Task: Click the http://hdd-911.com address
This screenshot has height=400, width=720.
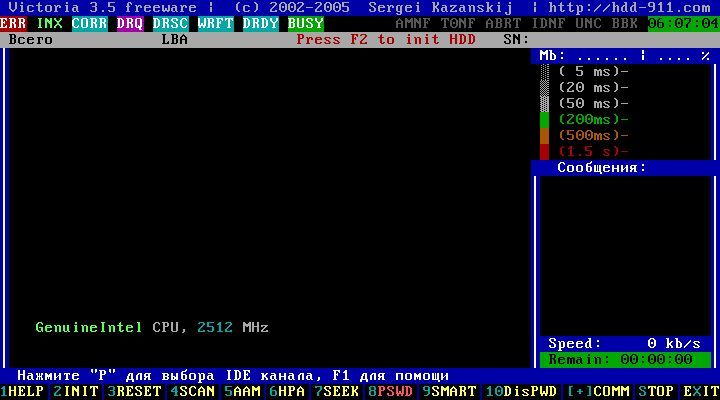Action: coord(629,7)
